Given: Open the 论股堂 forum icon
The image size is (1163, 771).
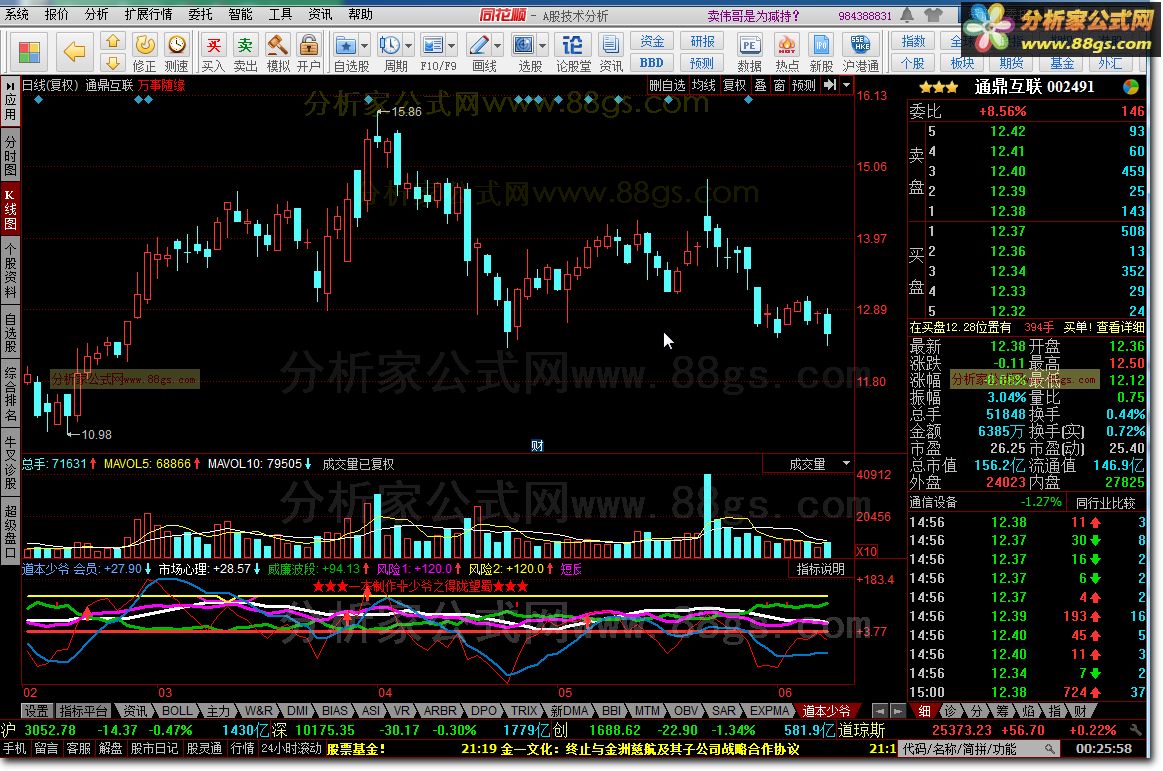Looking at the screenshot, I should pyautogui.click(x=572, y=45).
